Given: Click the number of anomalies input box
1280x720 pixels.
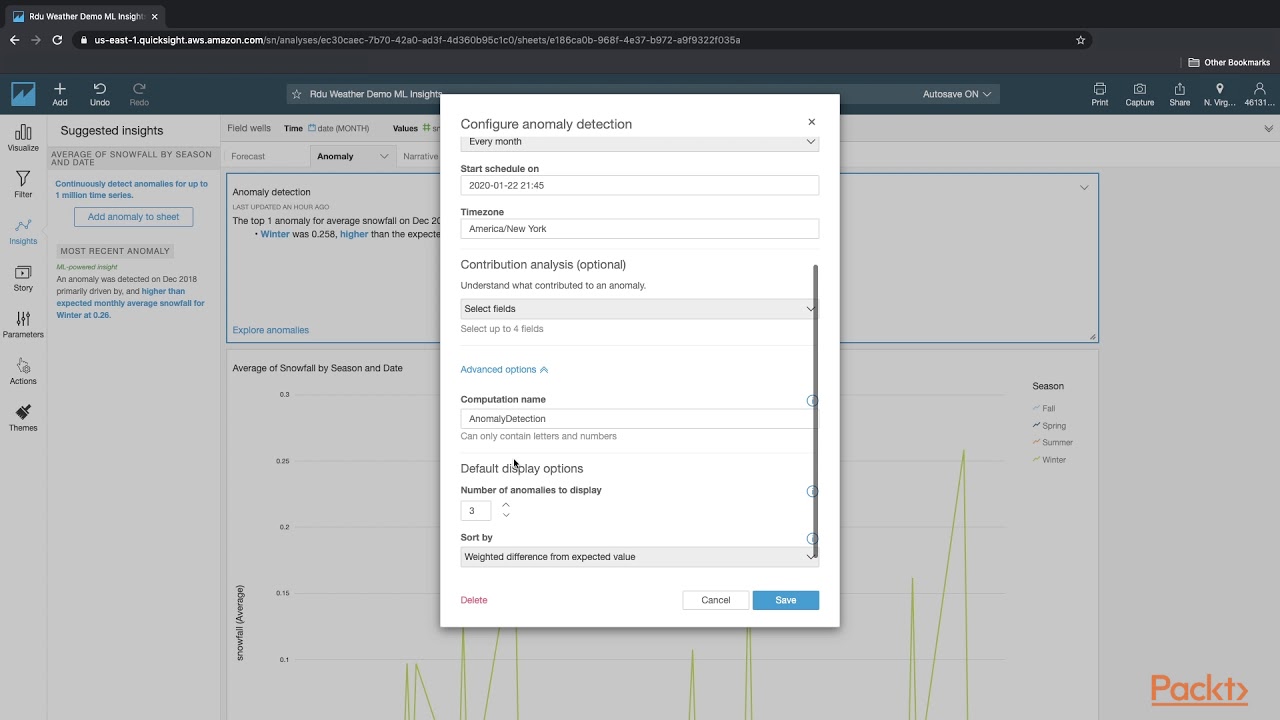Looking at the screenshot, I should (476, 511).
